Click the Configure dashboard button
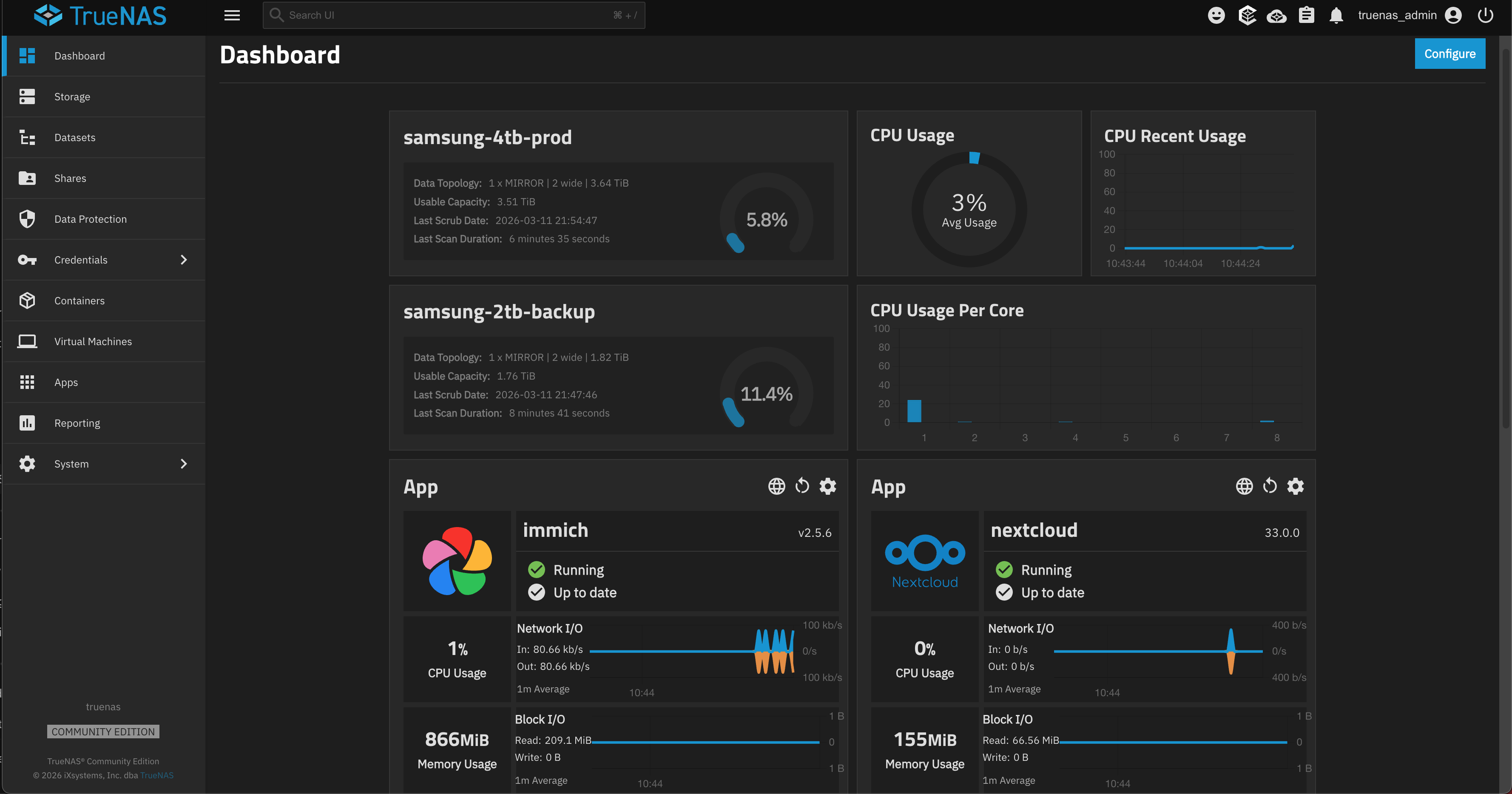 (1450, 54)
